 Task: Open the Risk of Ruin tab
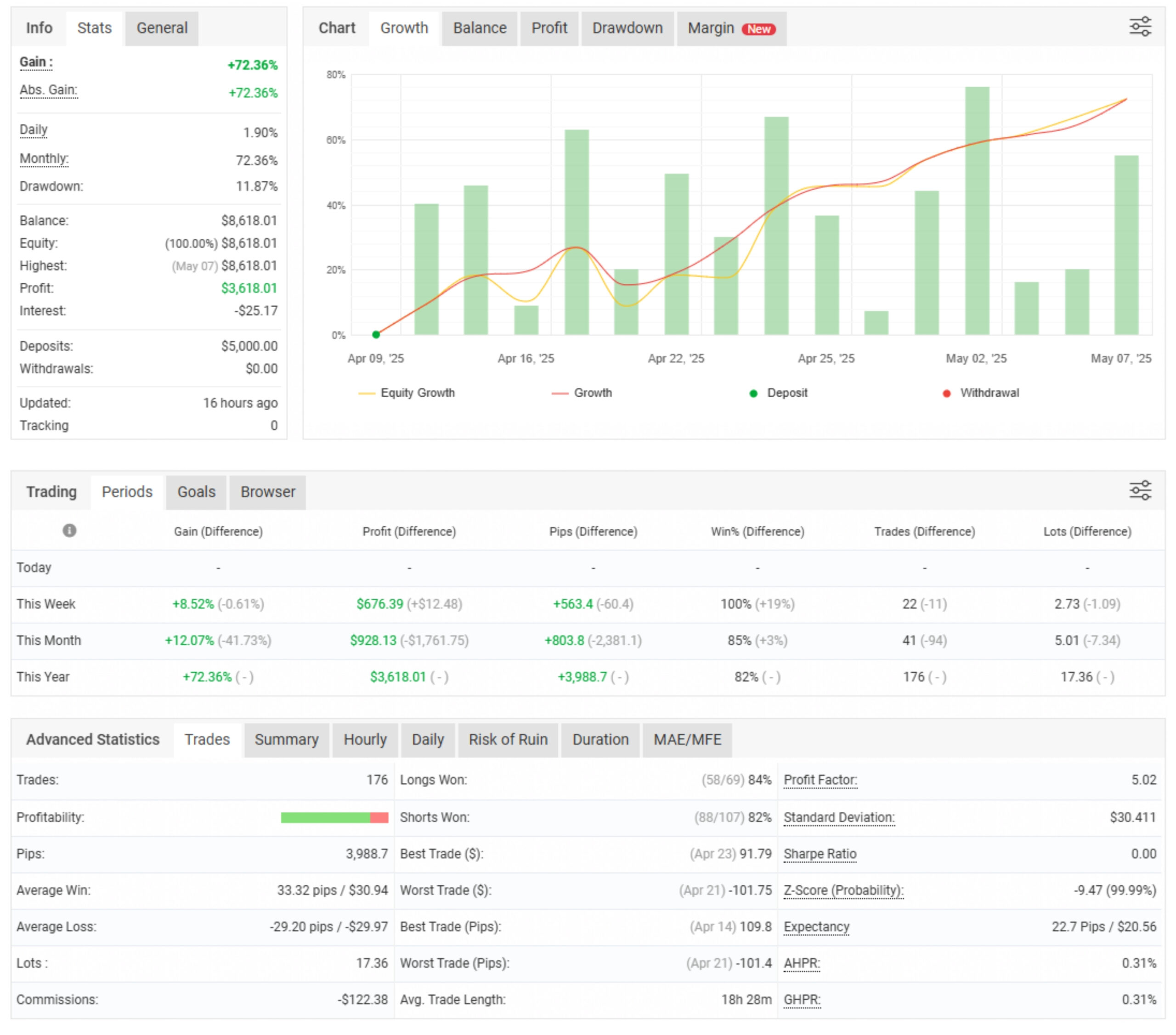(x=508, y=739)
